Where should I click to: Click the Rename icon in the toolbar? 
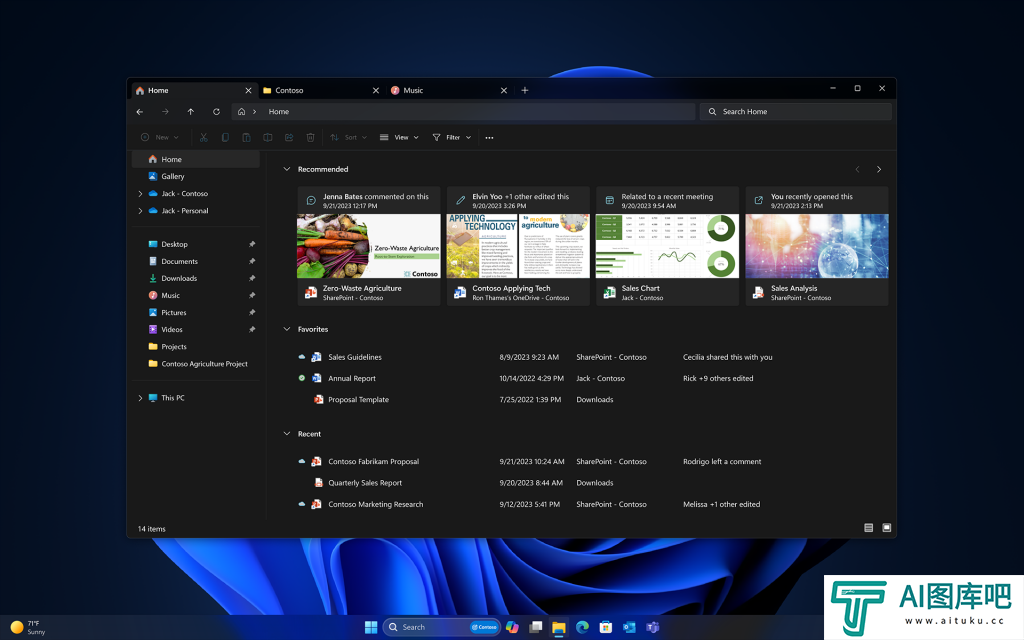(268, 137)
